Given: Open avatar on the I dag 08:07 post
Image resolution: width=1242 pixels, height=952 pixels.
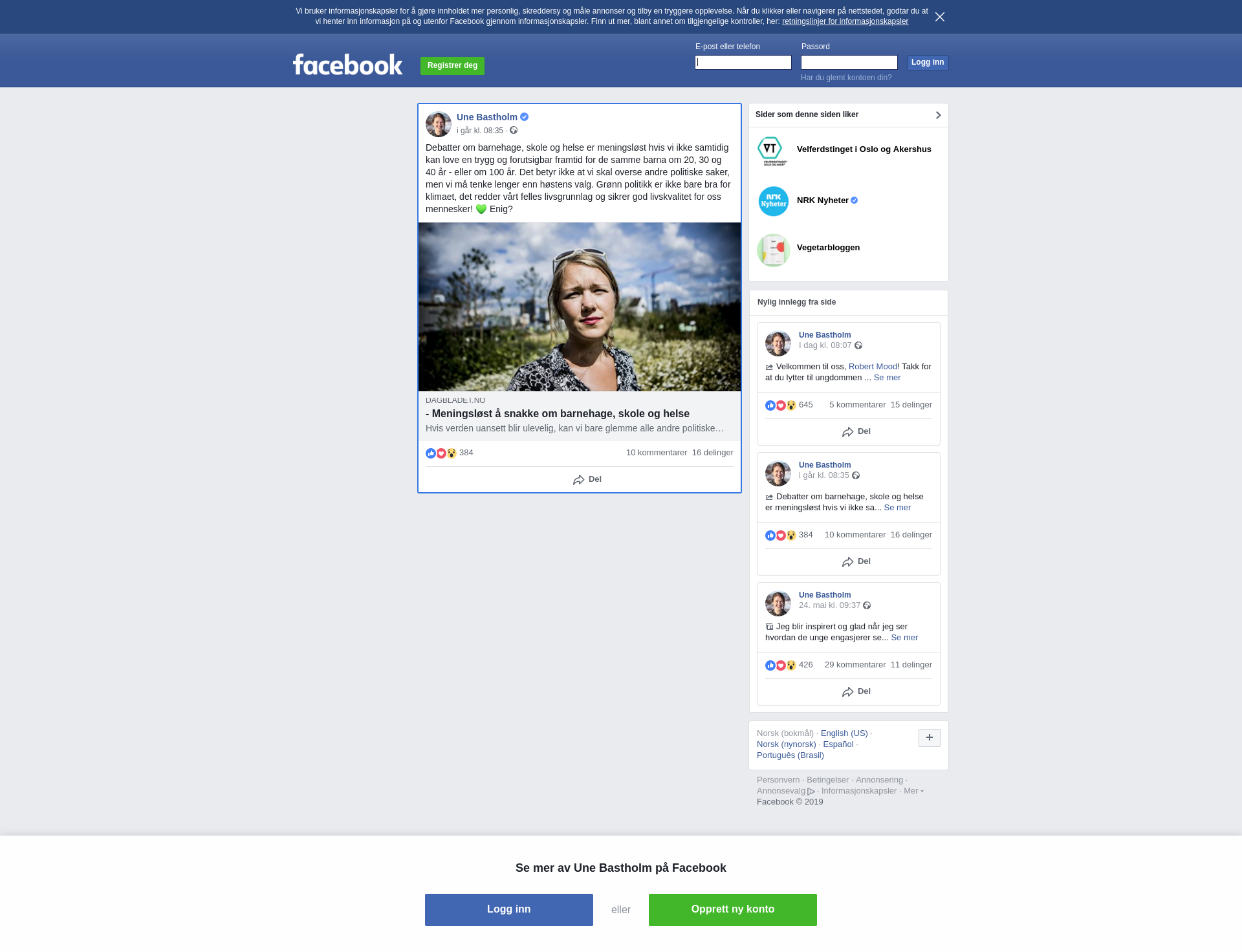Looking at the screenshot, I should 778,343.
